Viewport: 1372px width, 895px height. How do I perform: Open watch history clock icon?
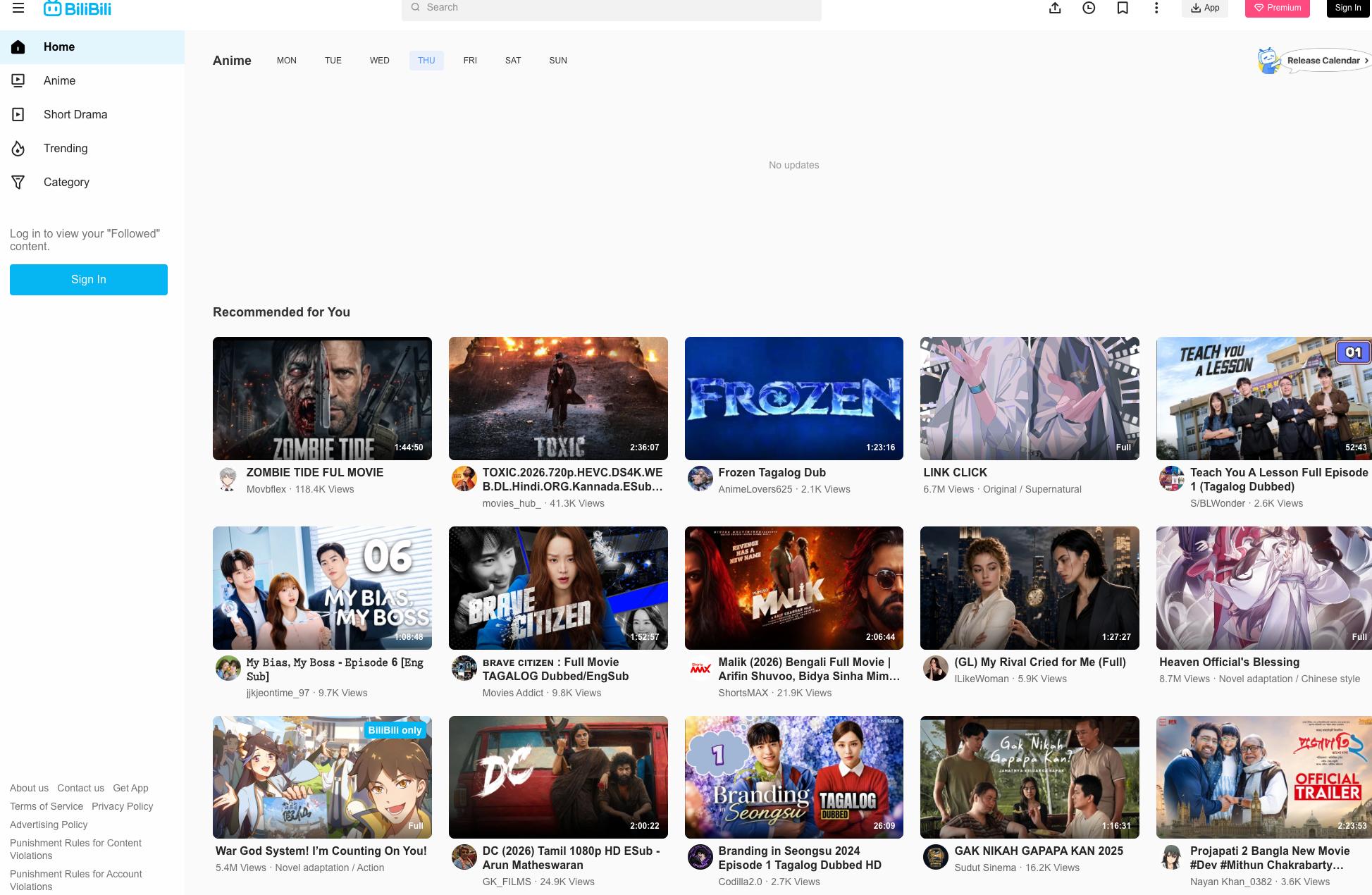tap(1089, 8)
